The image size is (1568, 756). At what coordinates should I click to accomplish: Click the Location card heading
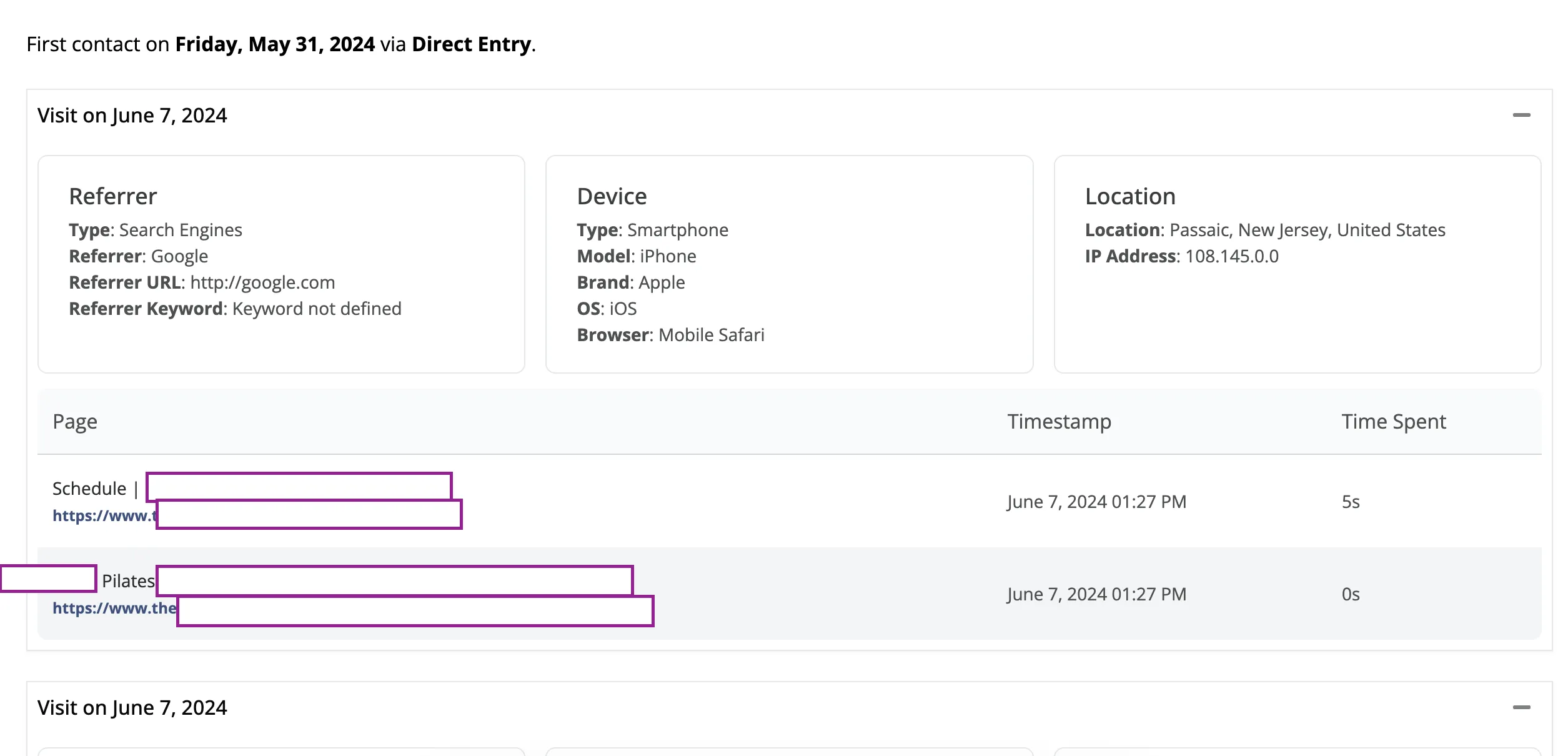(1130, 196)
